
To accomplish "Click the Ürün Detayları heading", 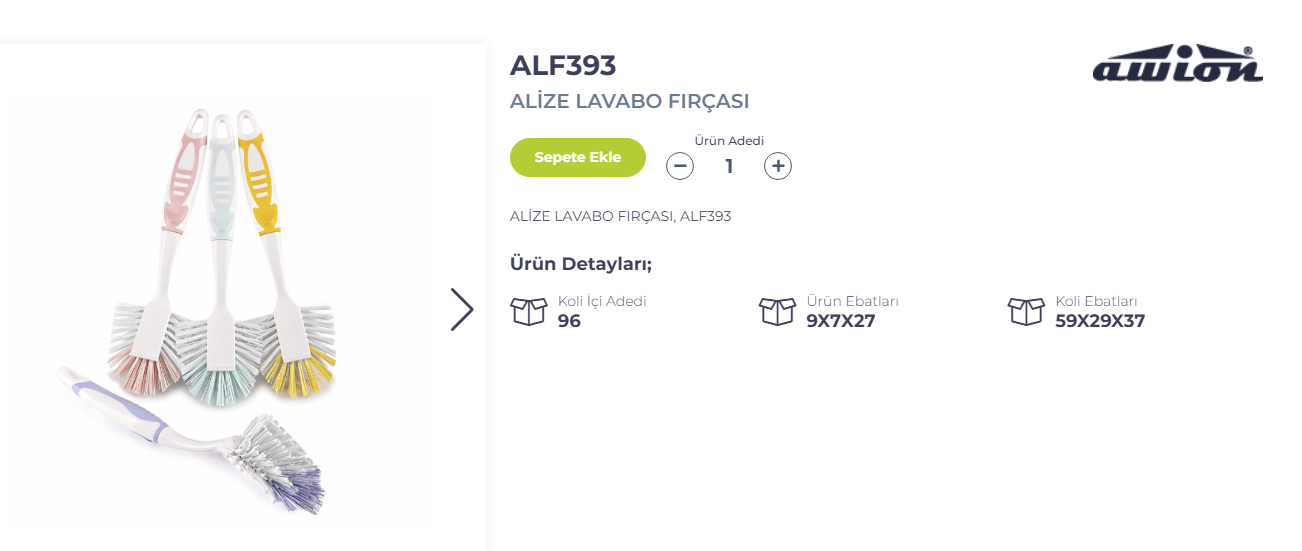I will (581, 264).
